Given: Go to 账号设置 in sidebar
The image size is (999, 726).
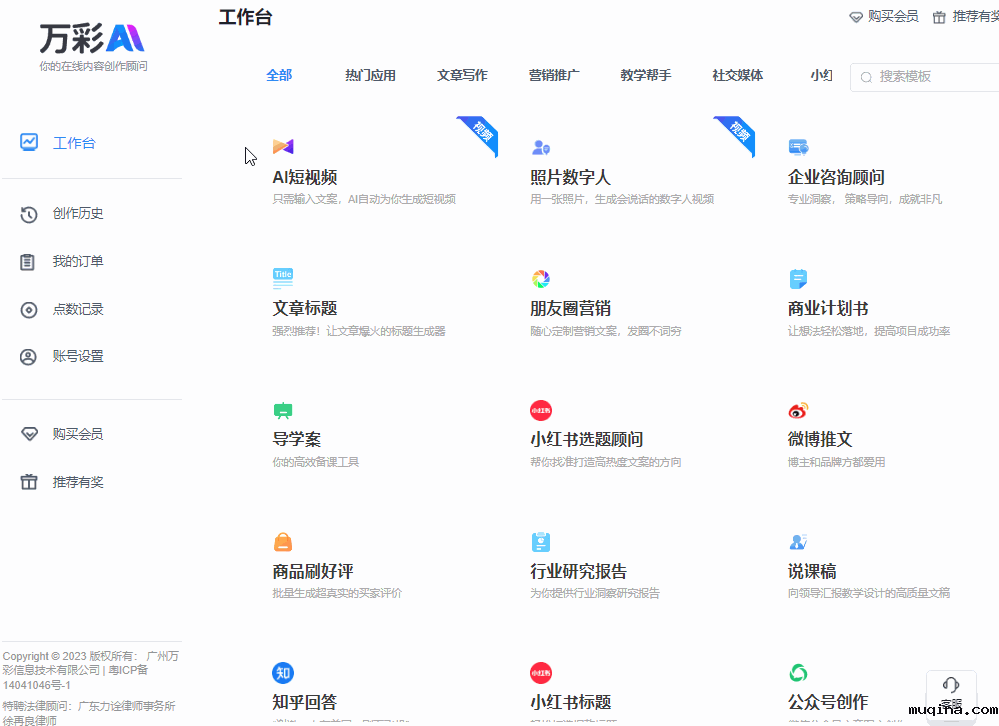Looking at the screenshot, I should pos(78,356).
